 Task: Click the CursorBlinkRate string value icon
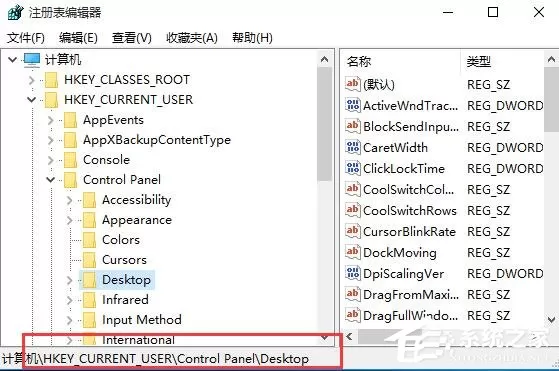353,231
